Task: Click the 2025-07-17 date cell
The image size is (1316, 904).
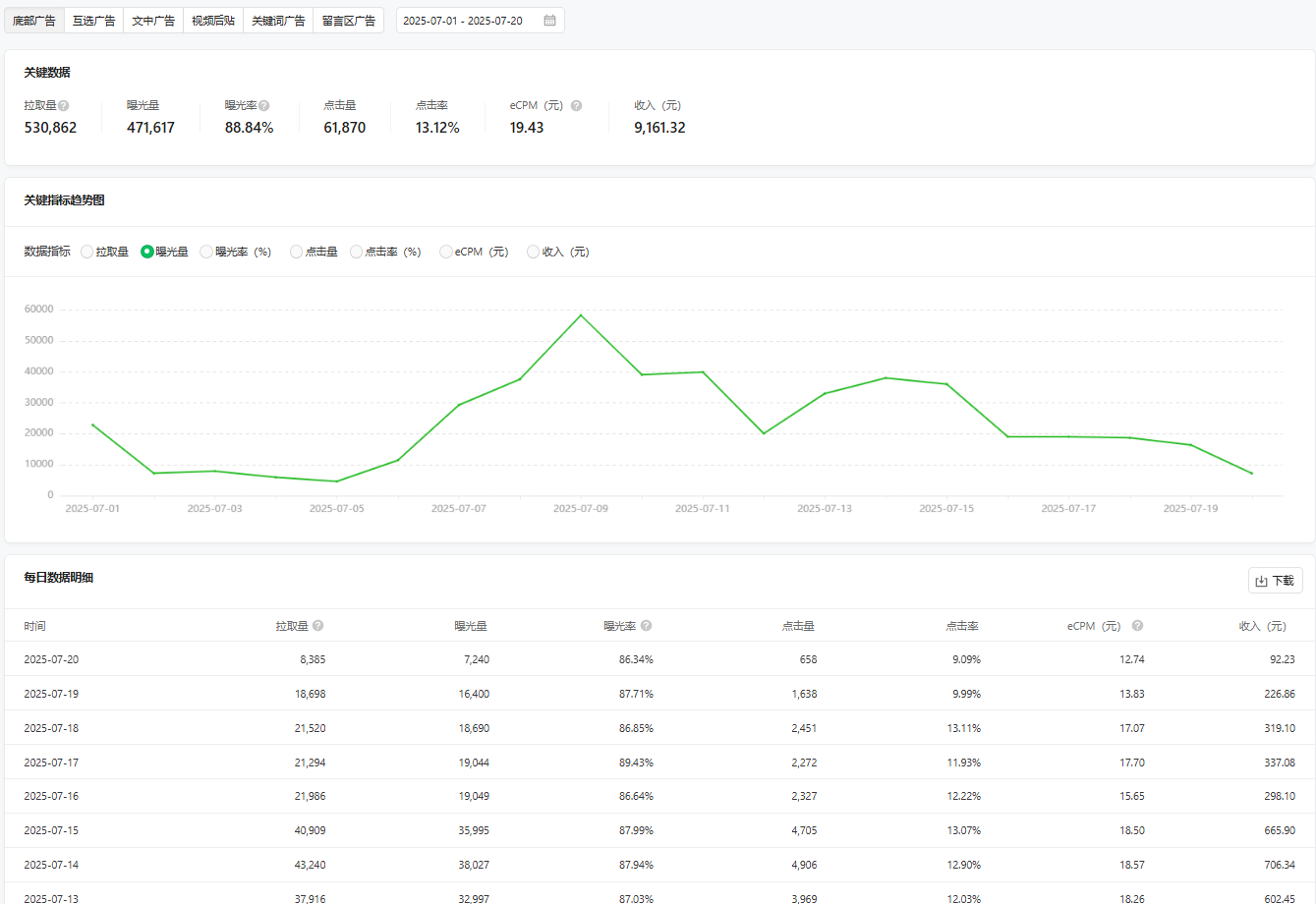Action: point(51,763)
